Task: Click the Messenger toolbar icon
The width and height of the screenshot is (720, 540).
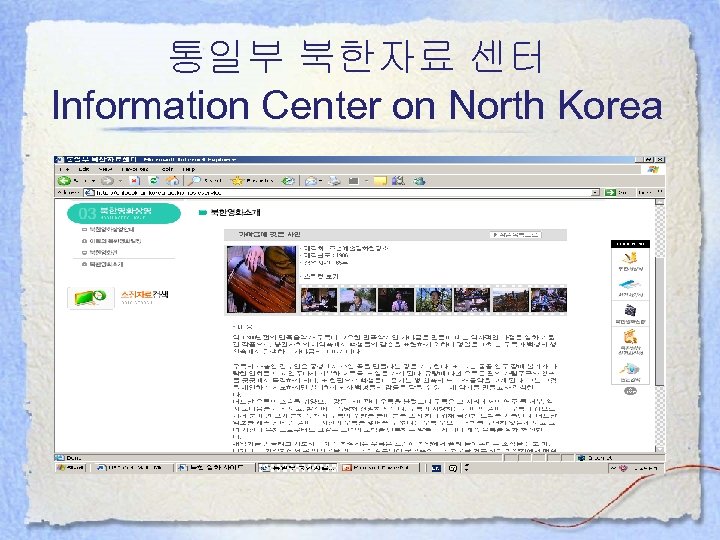Action: [x=419, y=181]
